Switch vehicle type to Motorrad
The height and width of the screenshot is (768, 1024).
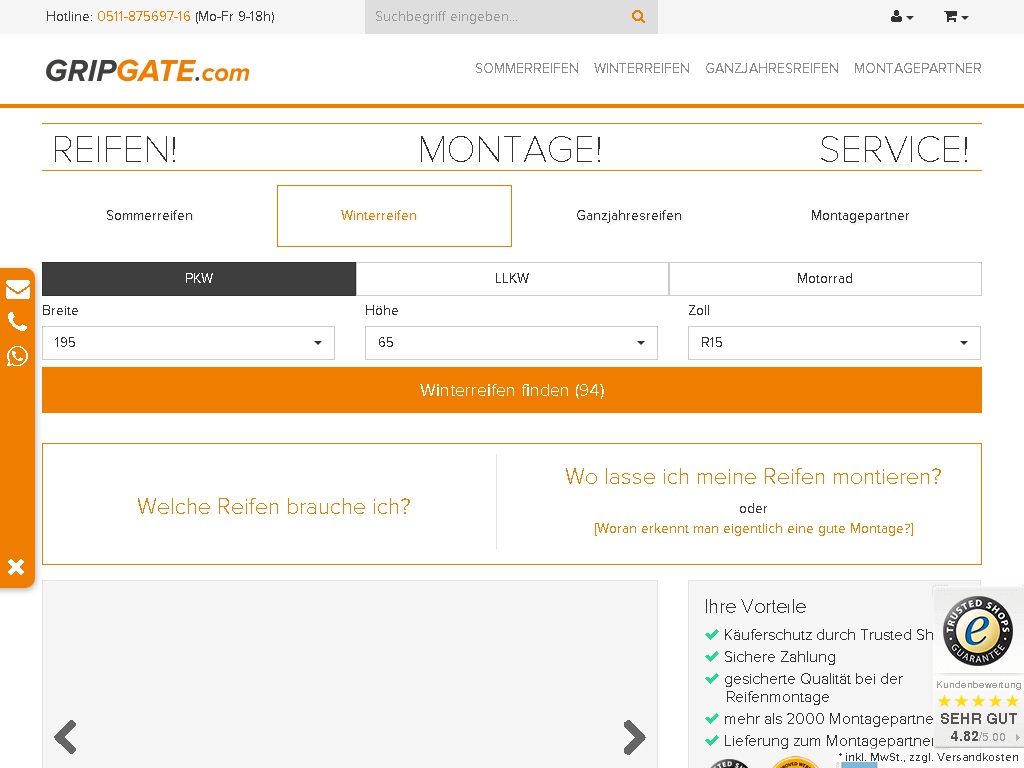click(x=825, y=279)
